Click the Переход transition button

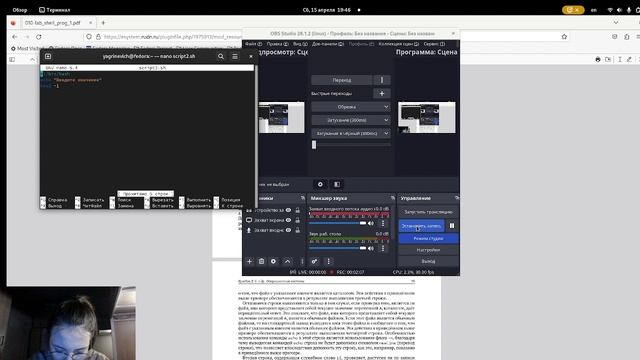[x=342, y=80]
